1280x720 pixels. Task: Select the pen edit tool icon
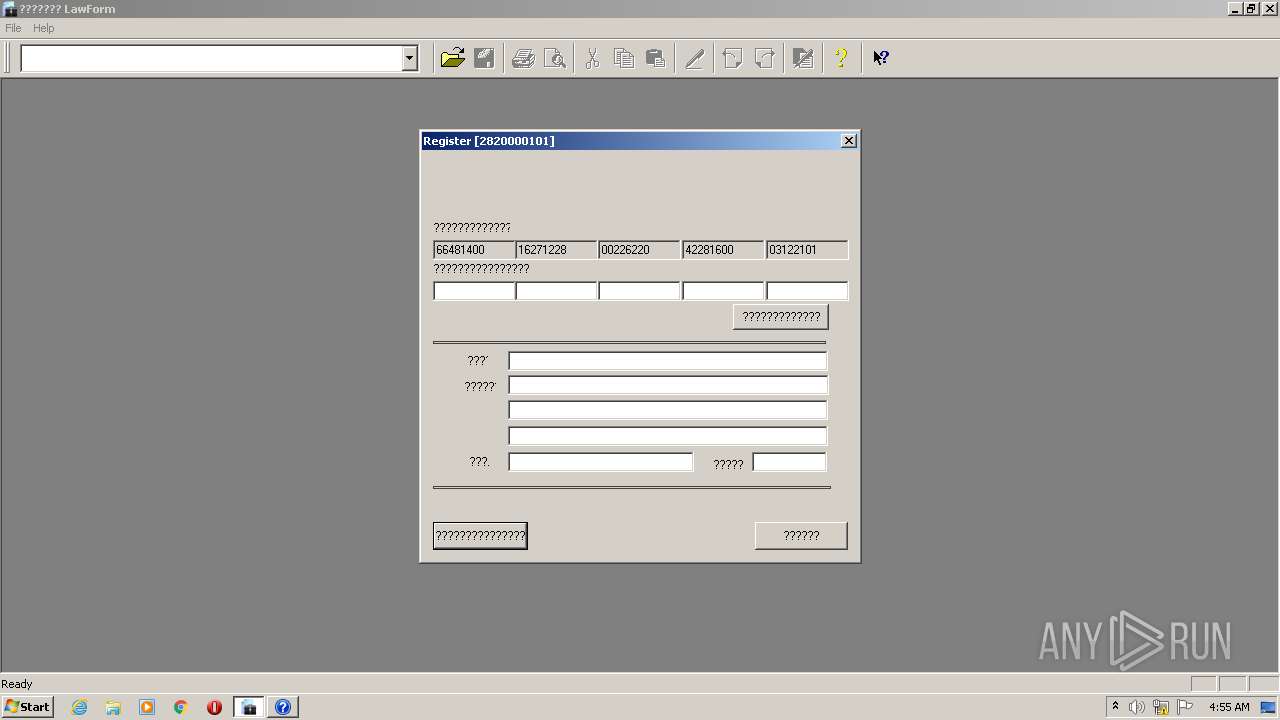(x=694, y=58)
